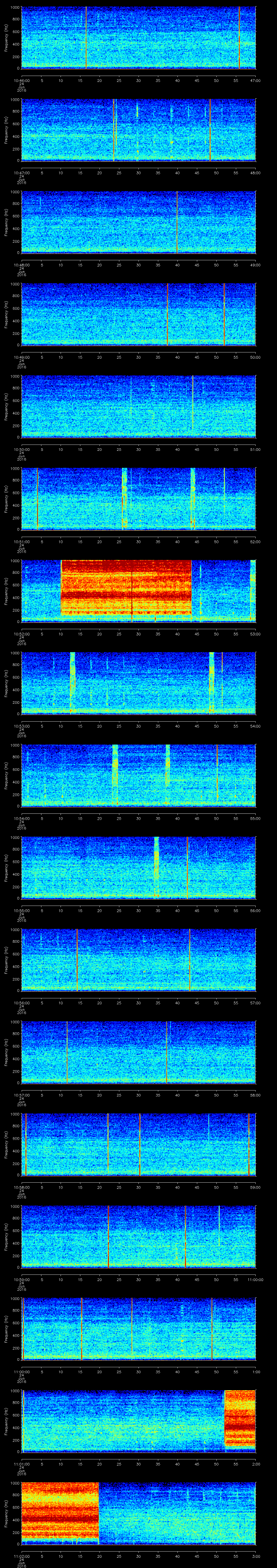This screenshot has height=1568, width=277.
Task: Click the 10:53:00 start time label
Action: tap(21, 726)
